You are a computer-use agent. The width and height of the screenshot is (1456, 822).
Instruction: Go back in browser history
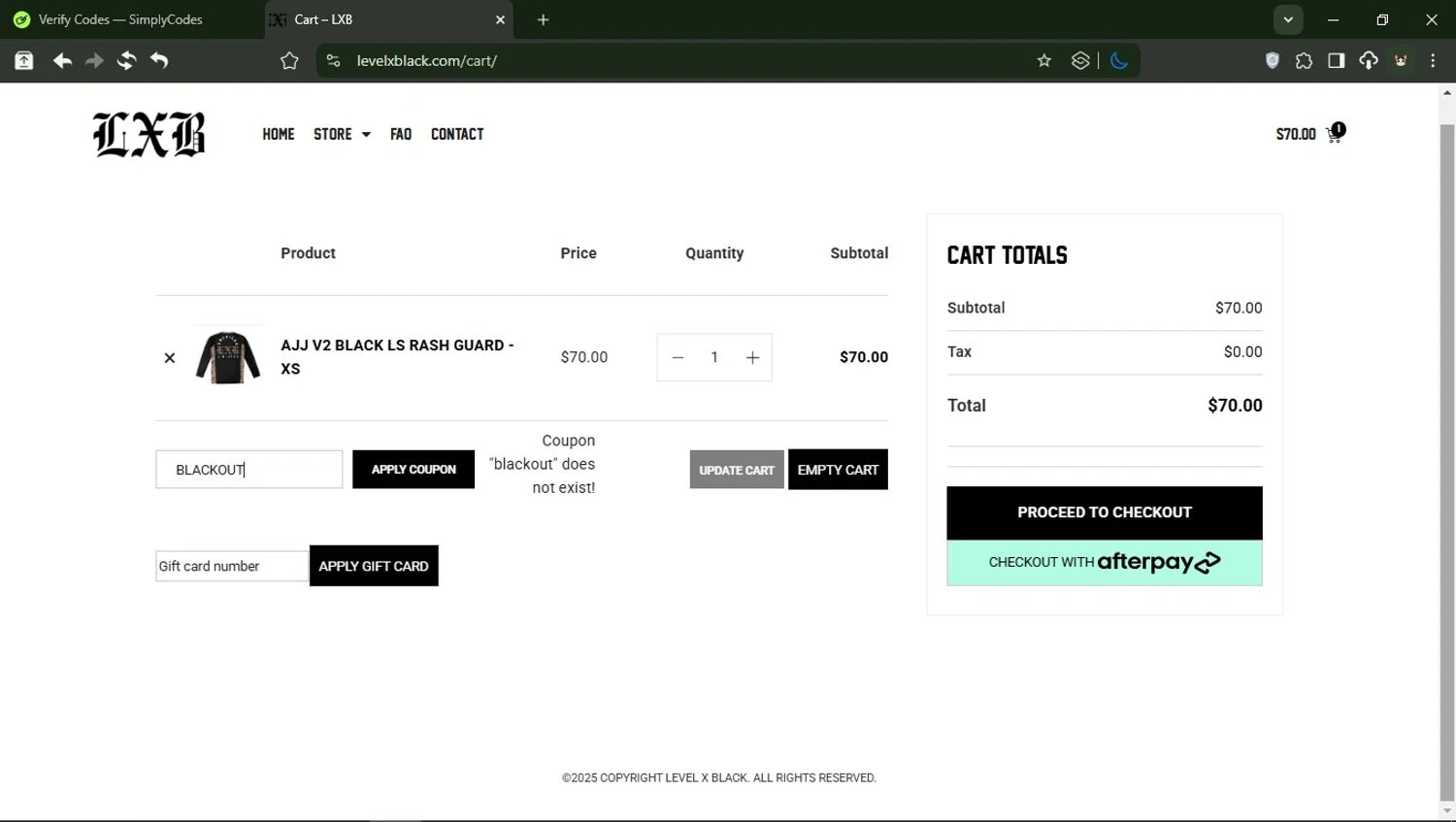tap(62, 61)
